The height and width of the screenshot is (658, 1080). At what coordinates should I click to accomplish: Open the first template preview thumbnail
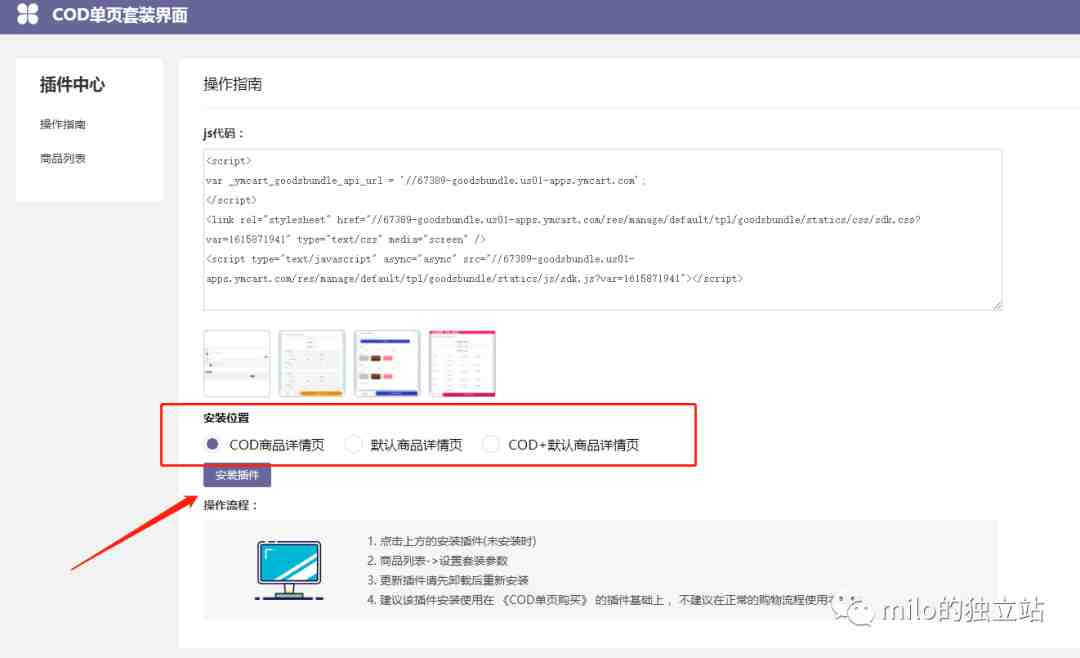click(237, 363)
